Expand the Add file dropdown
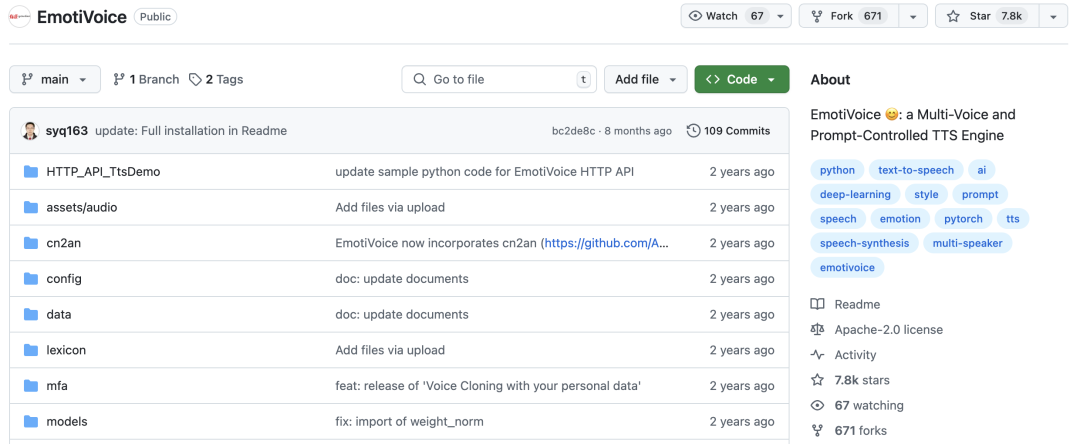Screen dimensions: 1080x444 point(645,79)
